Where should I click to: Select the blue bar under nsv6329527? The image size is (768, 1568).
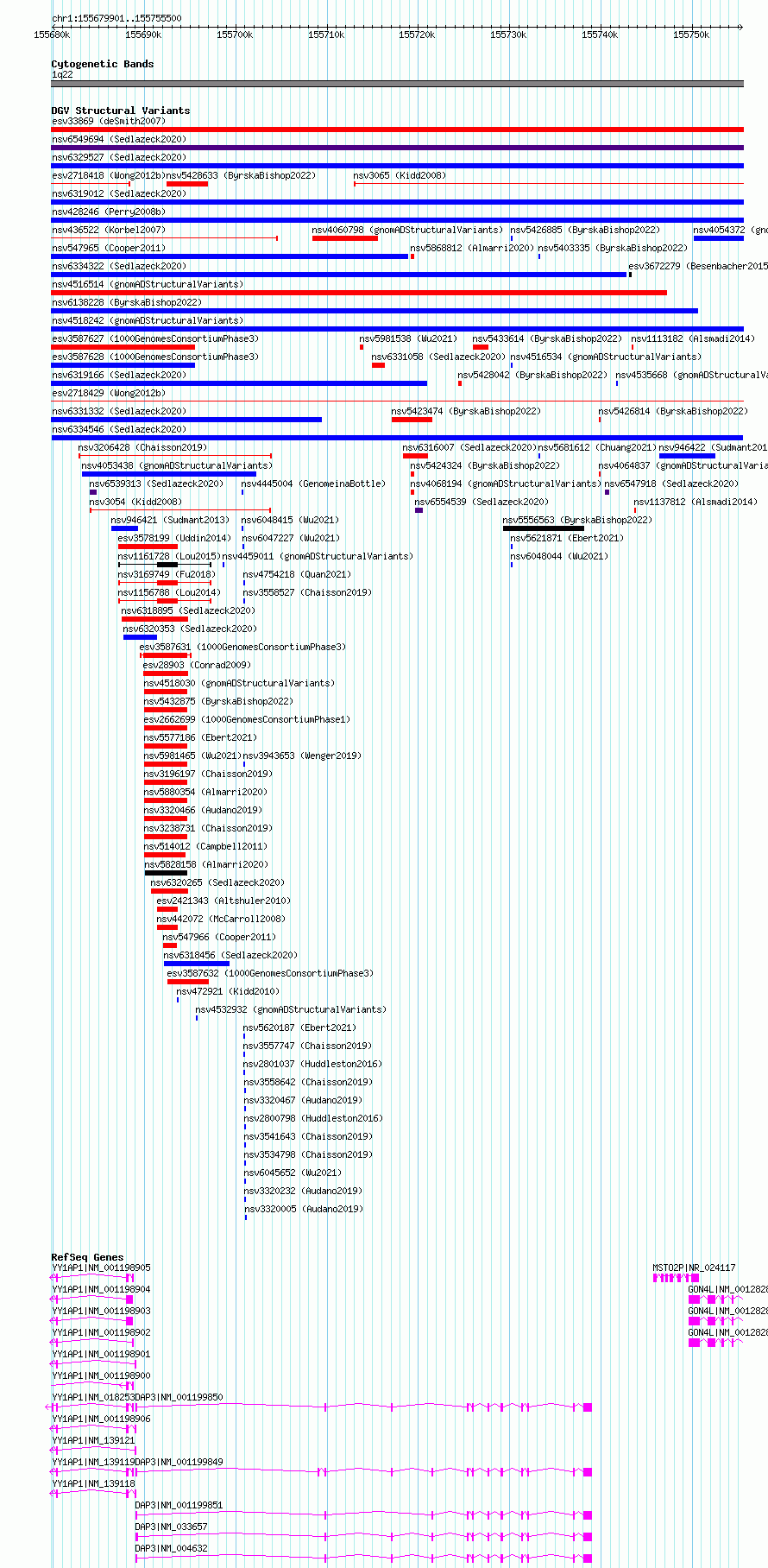(x=398, y=166)
